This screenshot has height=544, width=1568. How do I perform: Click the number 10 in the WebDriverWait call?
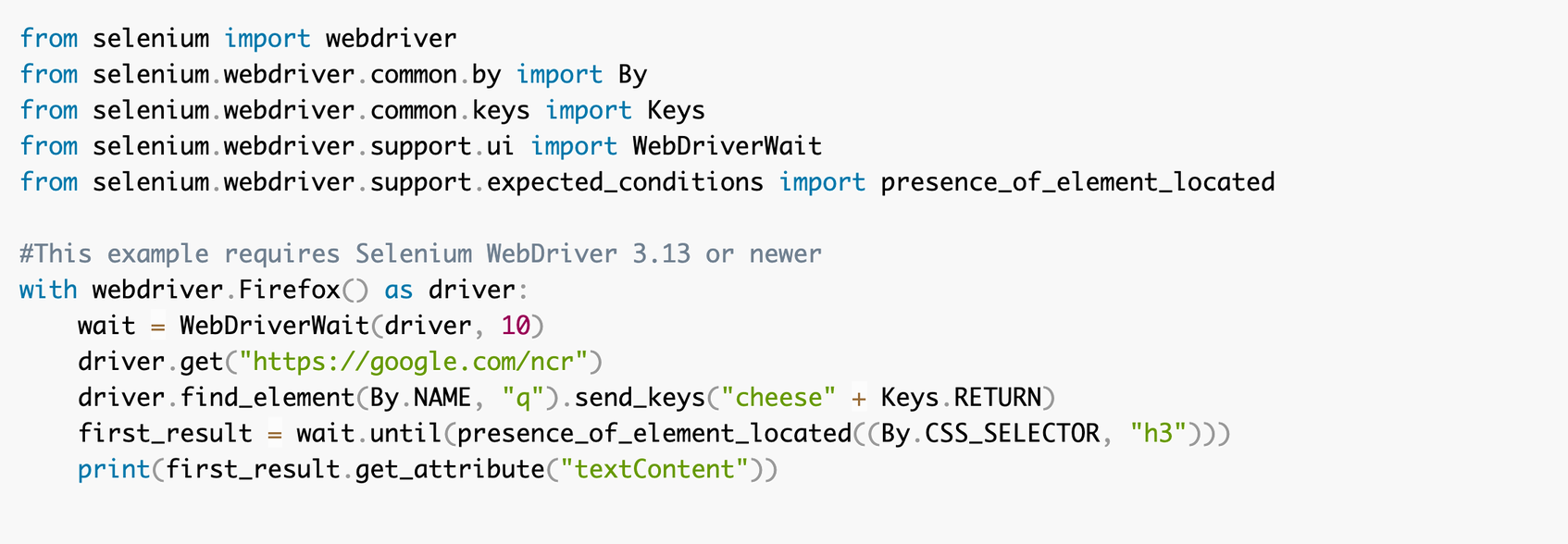(516, 326)
